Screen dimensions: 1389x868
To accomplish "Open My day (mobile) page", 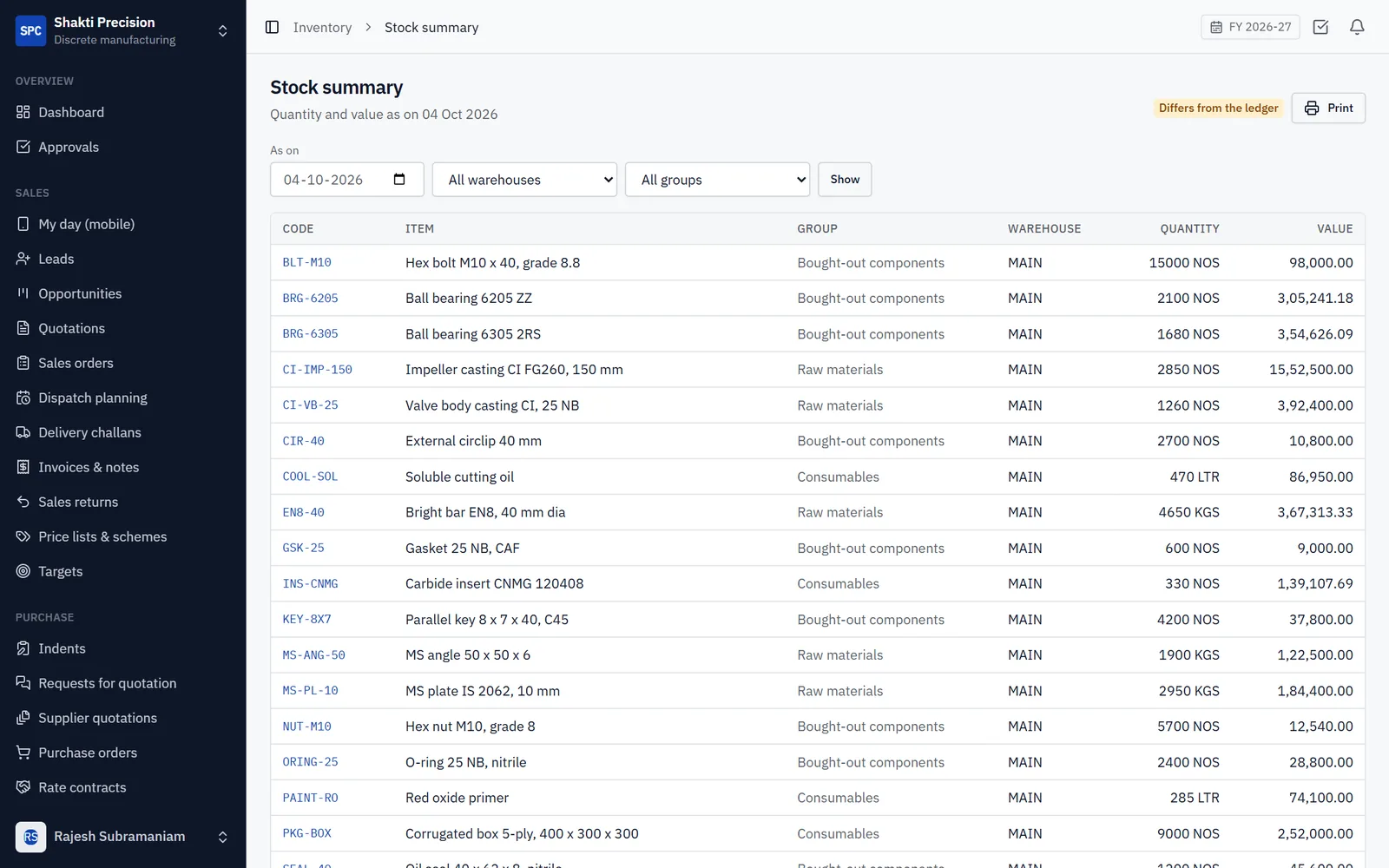I will coord(122,224).
